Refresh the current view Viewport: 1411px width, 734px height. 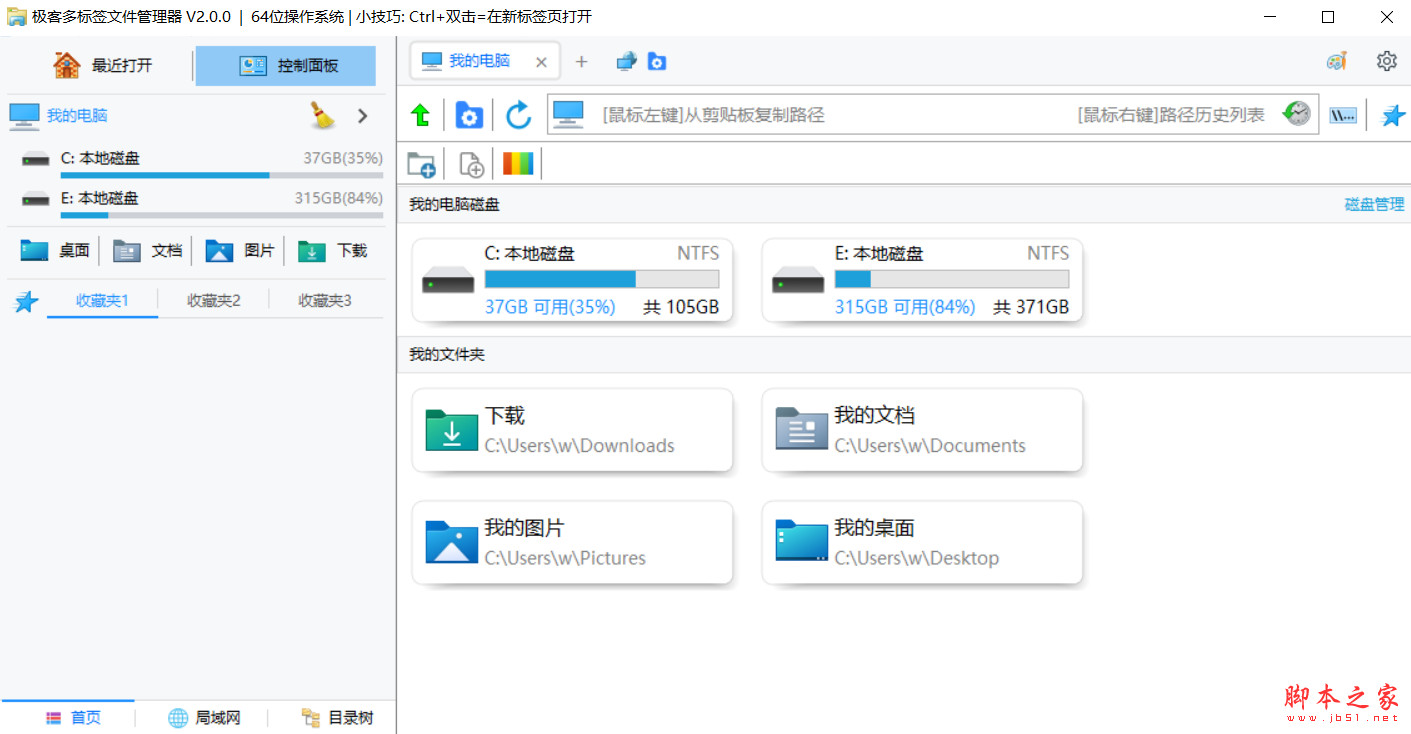tap(518, 114)
